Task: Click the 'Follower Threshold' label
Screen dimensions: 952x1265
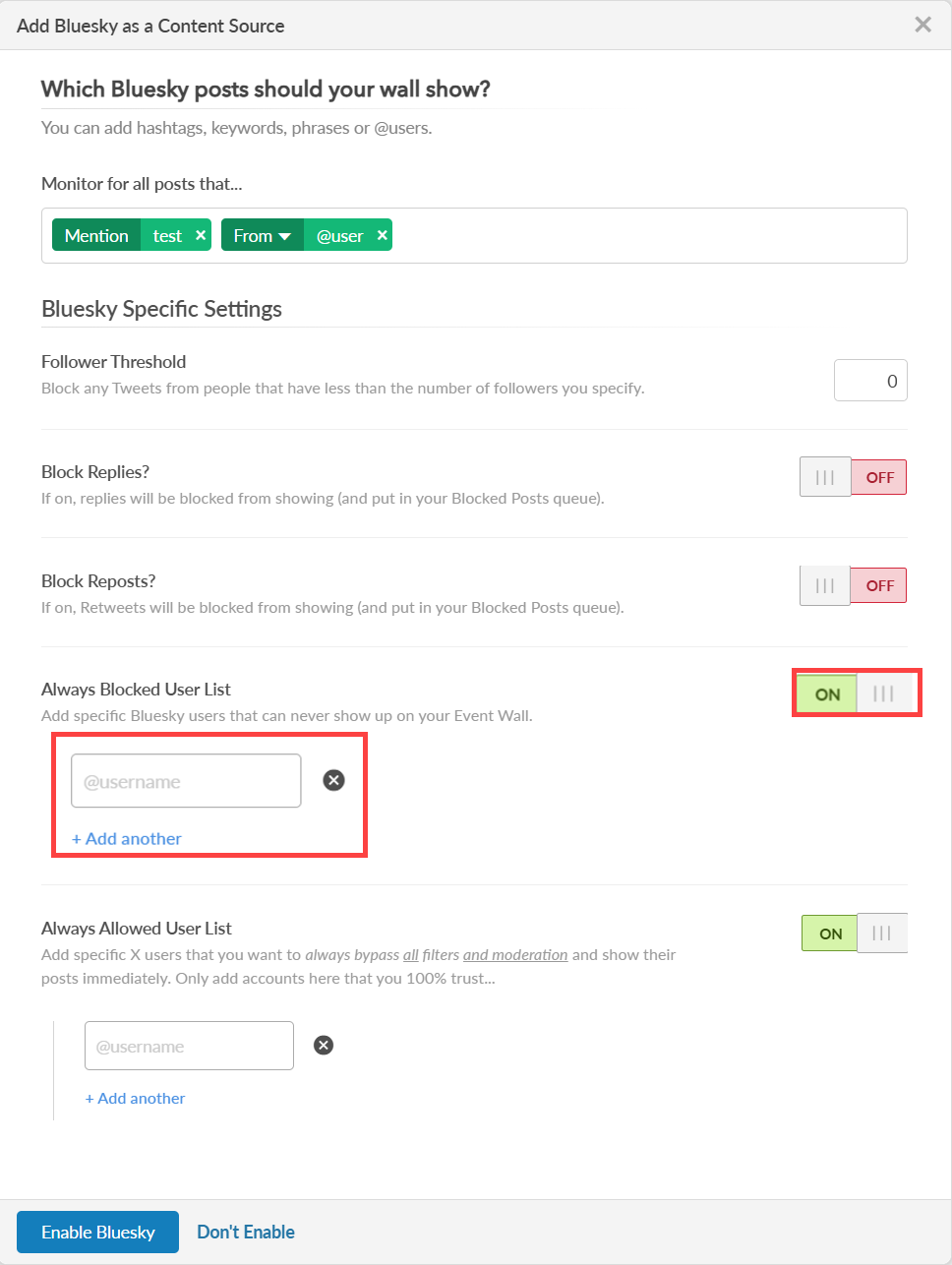Action: click(113, 361)
